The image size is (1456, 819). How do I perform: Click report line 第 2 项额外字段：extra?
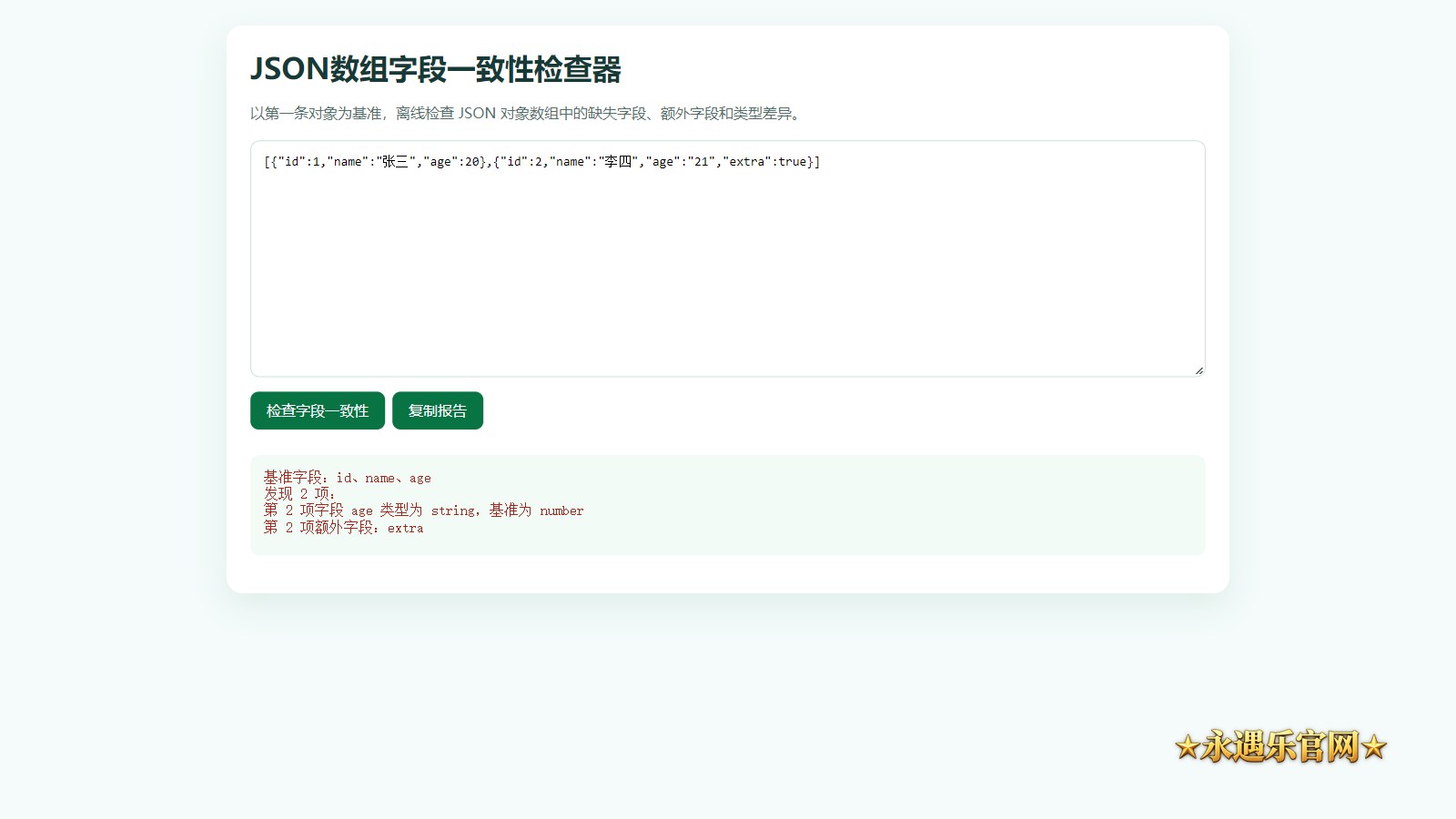[x=344, y=528]
